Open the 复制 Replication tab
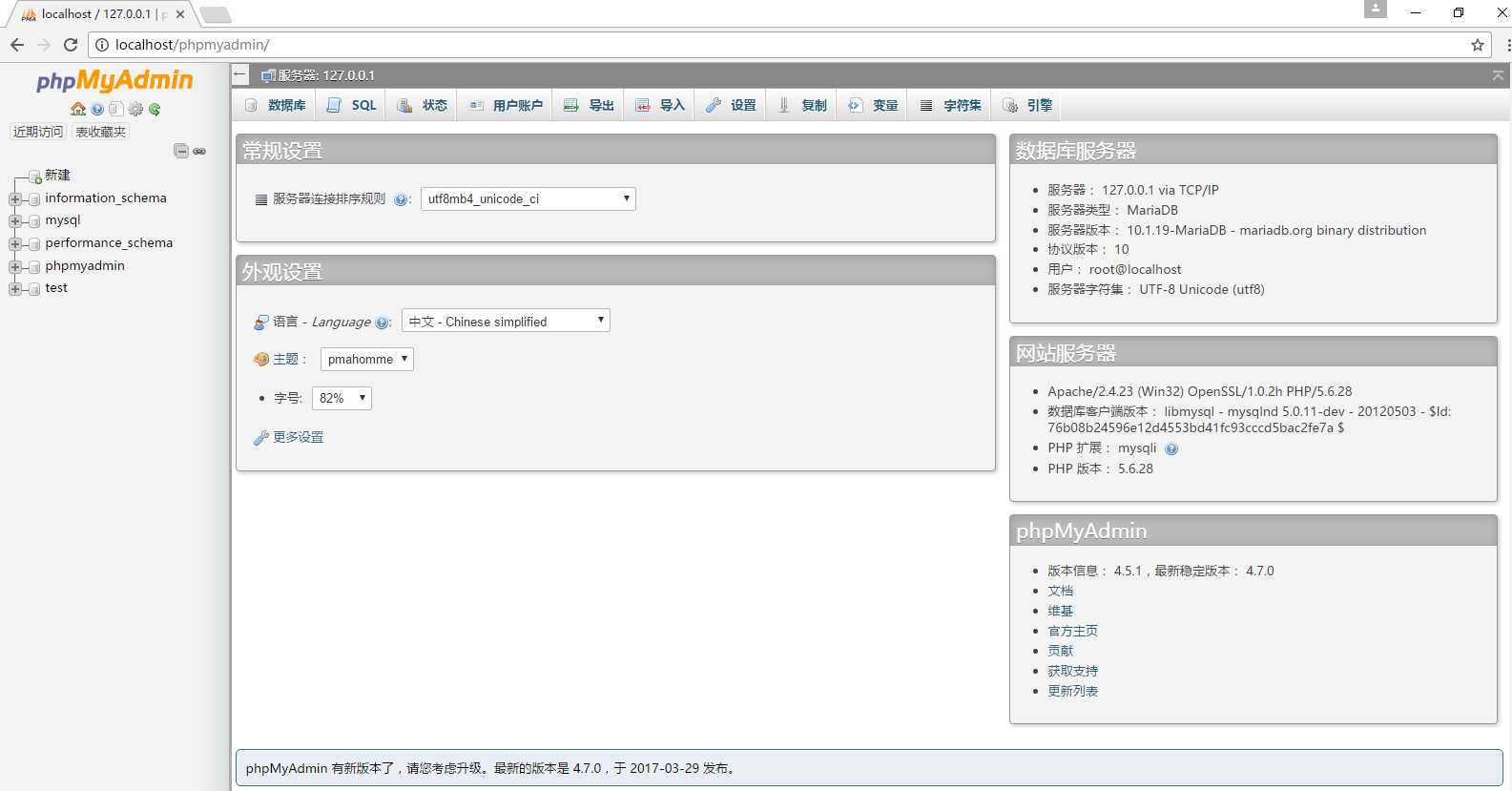Screen dimensions: 1512x791 (802, 105)
